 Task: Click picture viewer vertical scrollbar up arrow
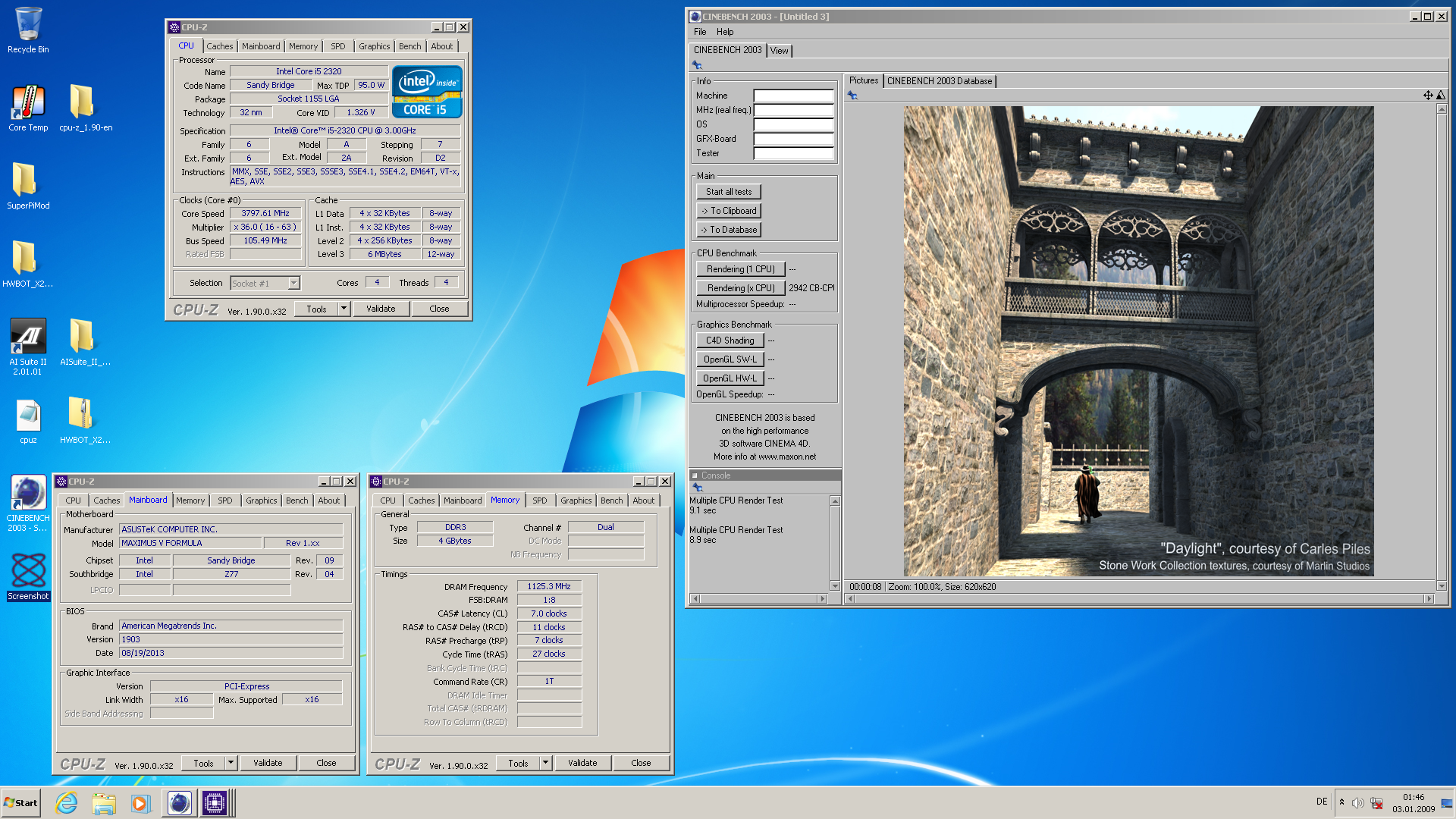[x=1442, y=109]
